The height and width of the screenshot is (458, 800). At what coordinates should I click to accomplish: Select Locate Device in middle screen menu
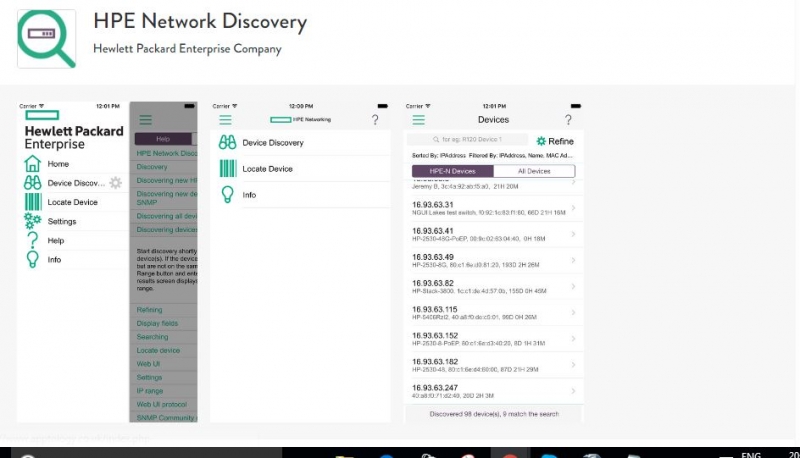pyautogui.click(x=267, y=169)
